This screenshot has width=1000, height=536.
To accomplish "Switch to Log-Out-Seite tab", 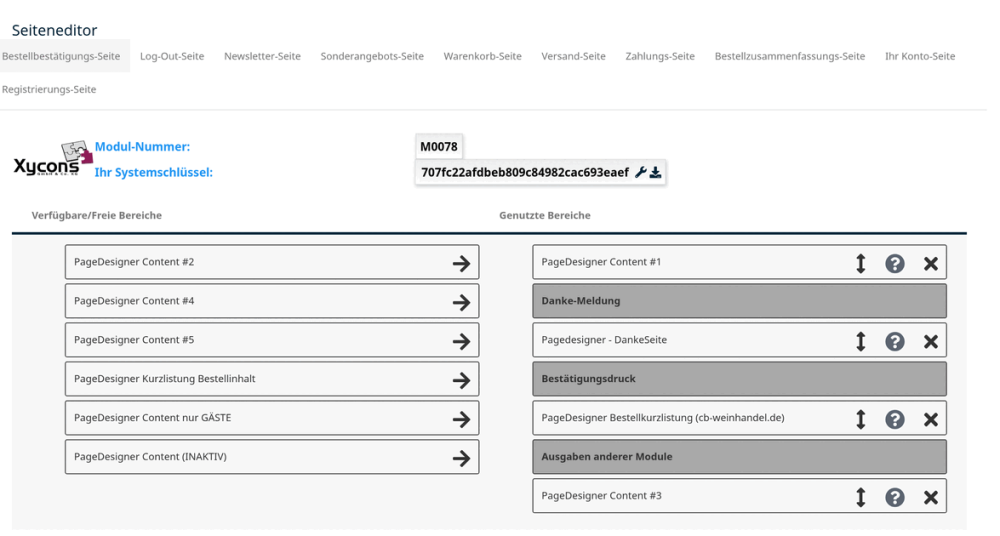I will 172,56.
